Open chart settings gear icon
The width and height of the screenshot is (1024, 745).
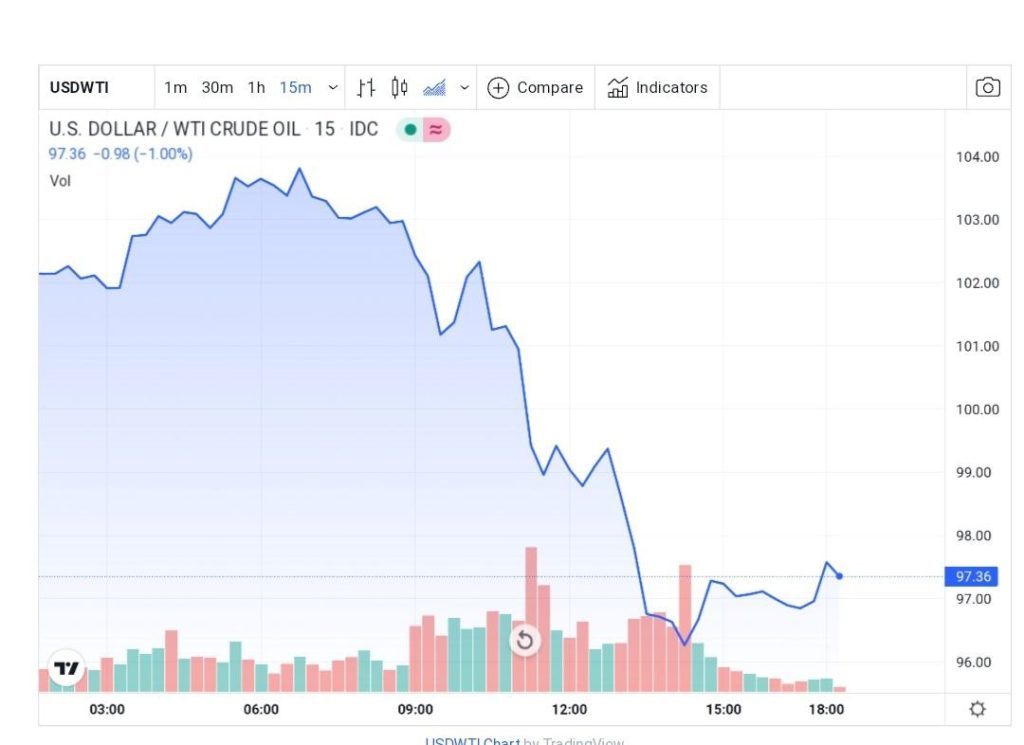977,709
